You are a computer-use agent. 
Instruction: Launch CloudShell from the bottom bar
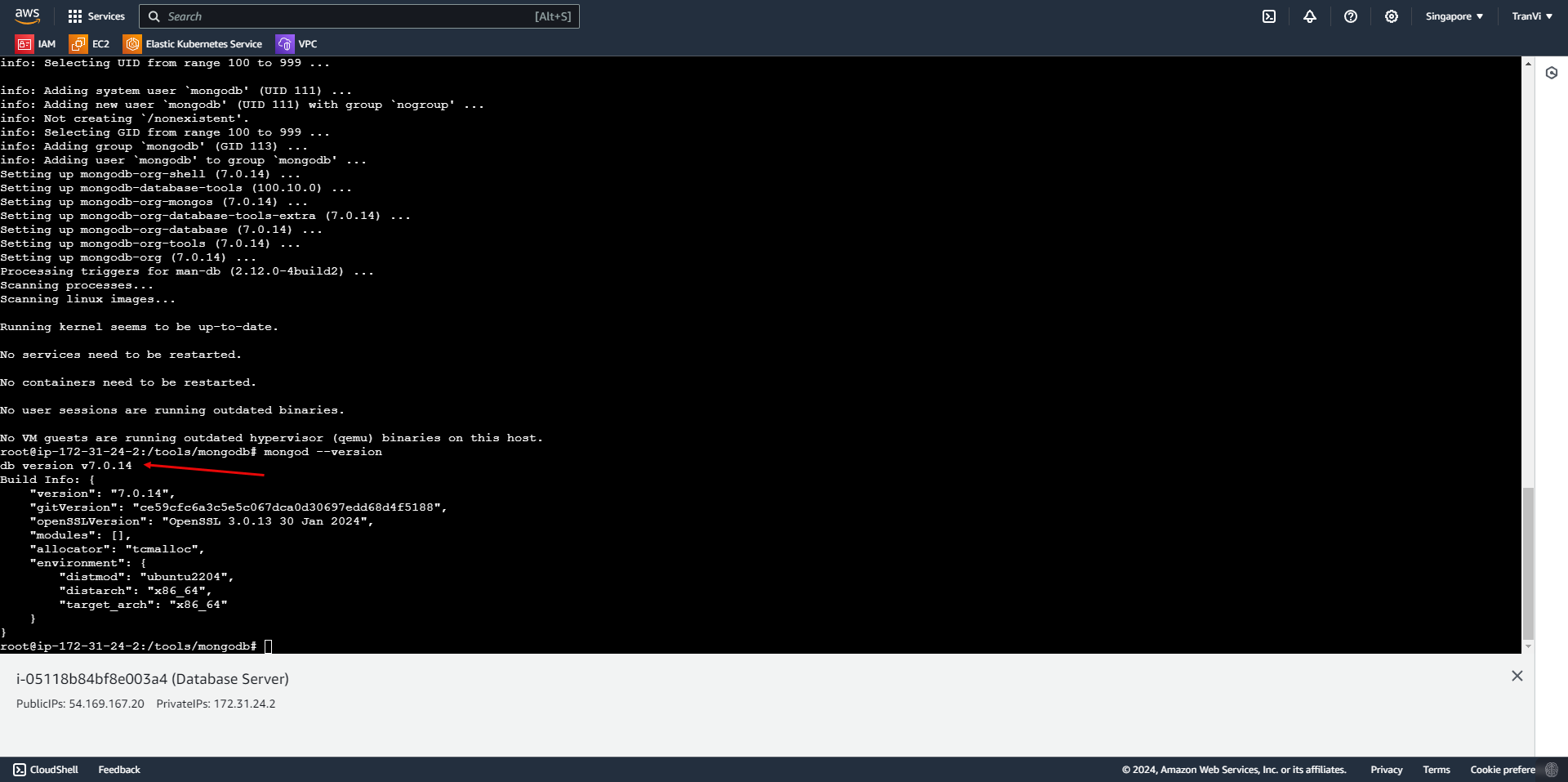pyautogui.click(x=46, y=769)
